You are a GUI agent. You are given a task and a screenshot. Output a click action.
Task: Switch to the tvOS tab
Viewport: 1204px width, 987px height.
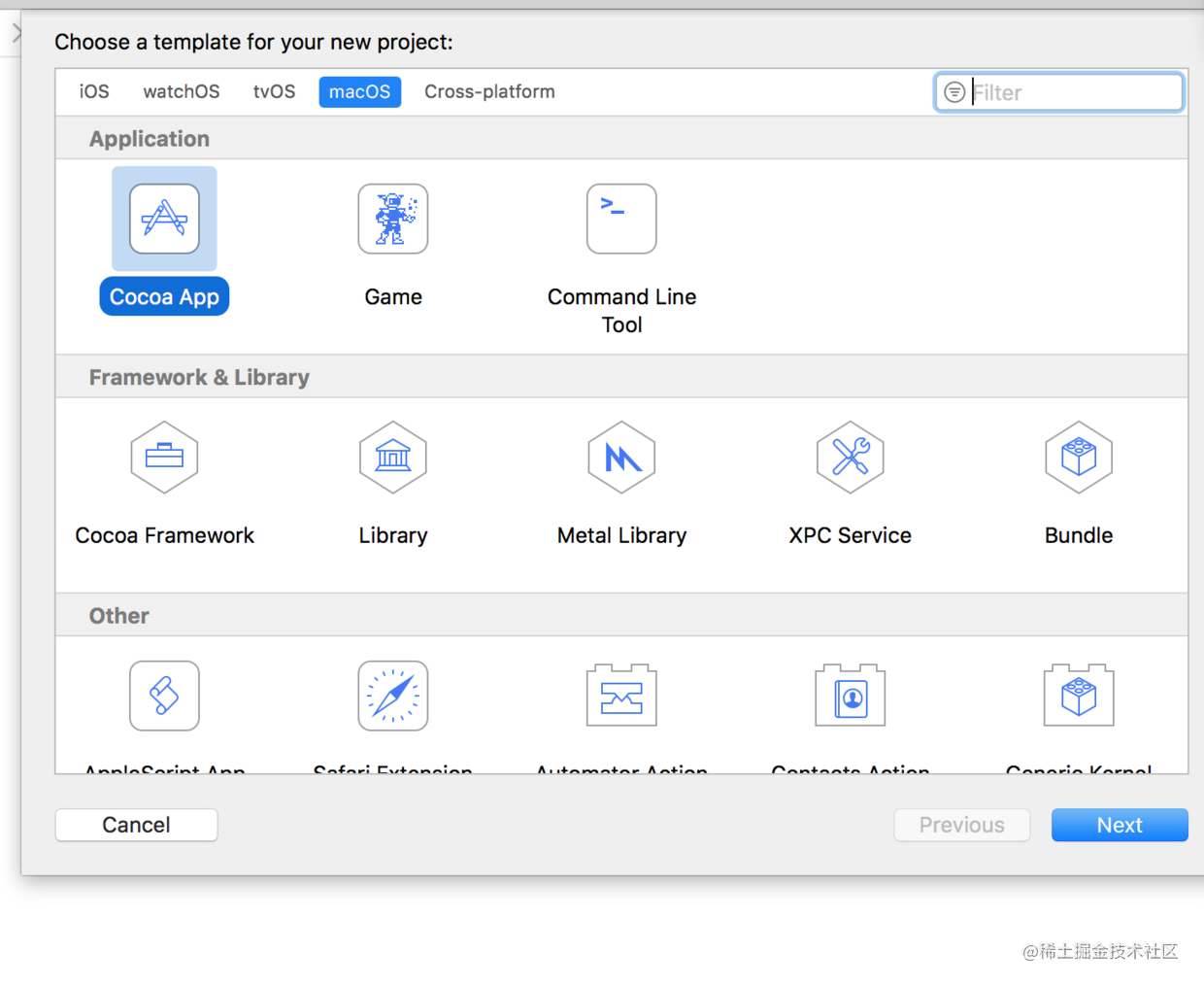pyautogui.click(x=274, y=91)
